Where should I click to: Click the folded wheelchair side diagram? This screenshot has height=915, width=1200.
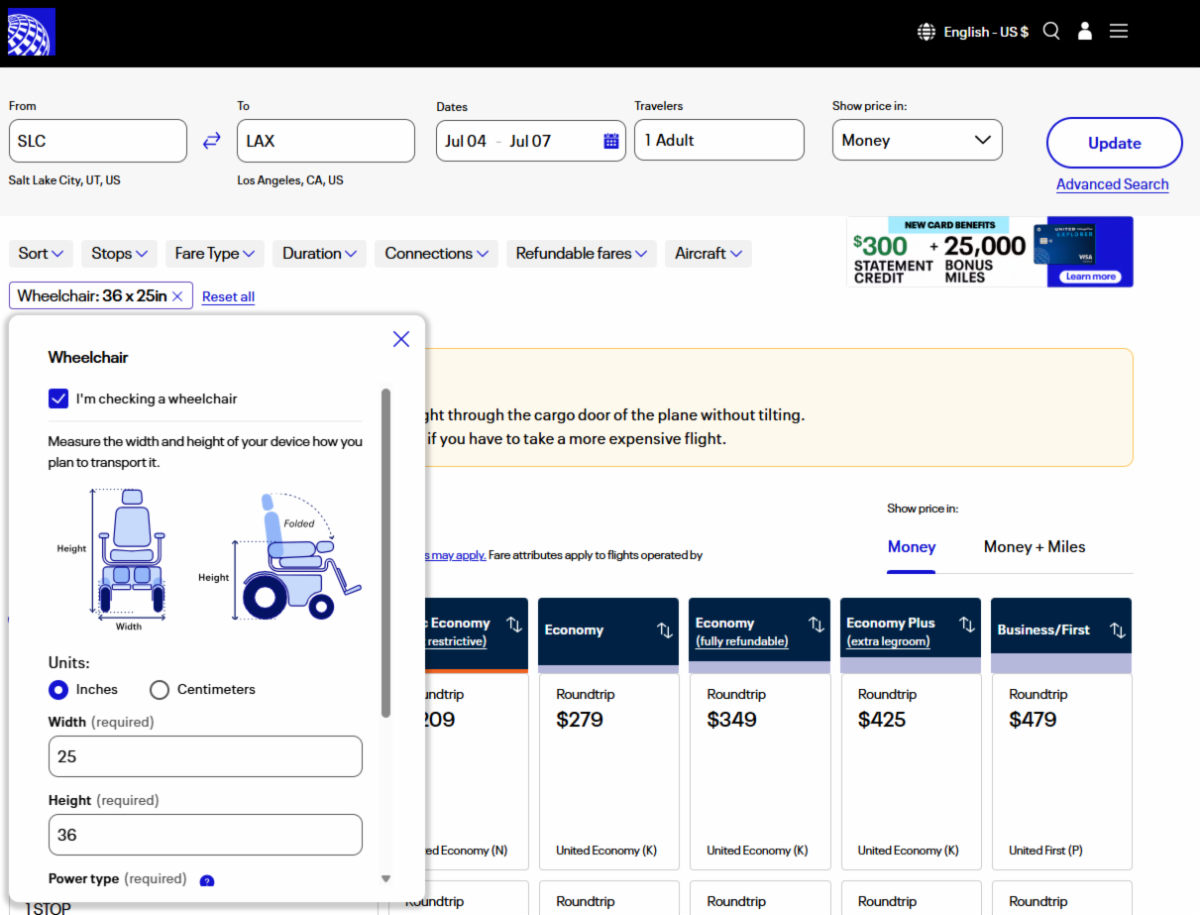(x=281, y=556)
